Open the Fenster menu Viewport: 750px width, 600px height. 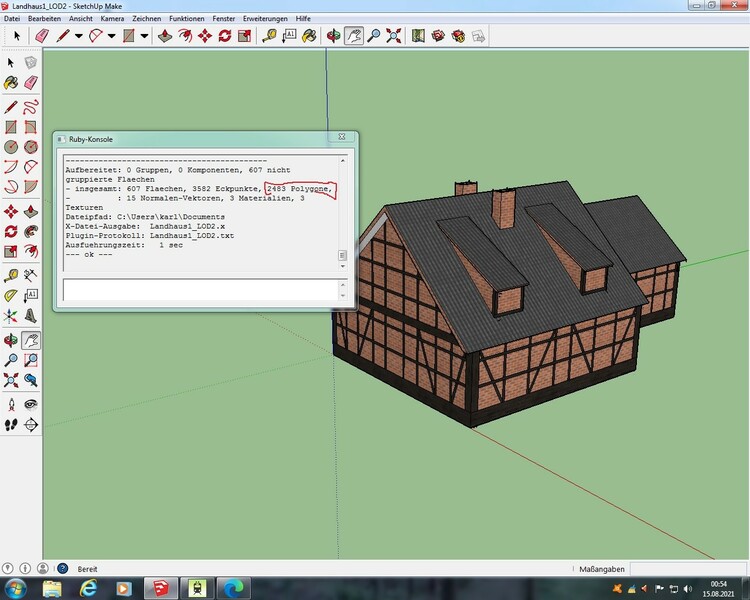coord(225,19)
